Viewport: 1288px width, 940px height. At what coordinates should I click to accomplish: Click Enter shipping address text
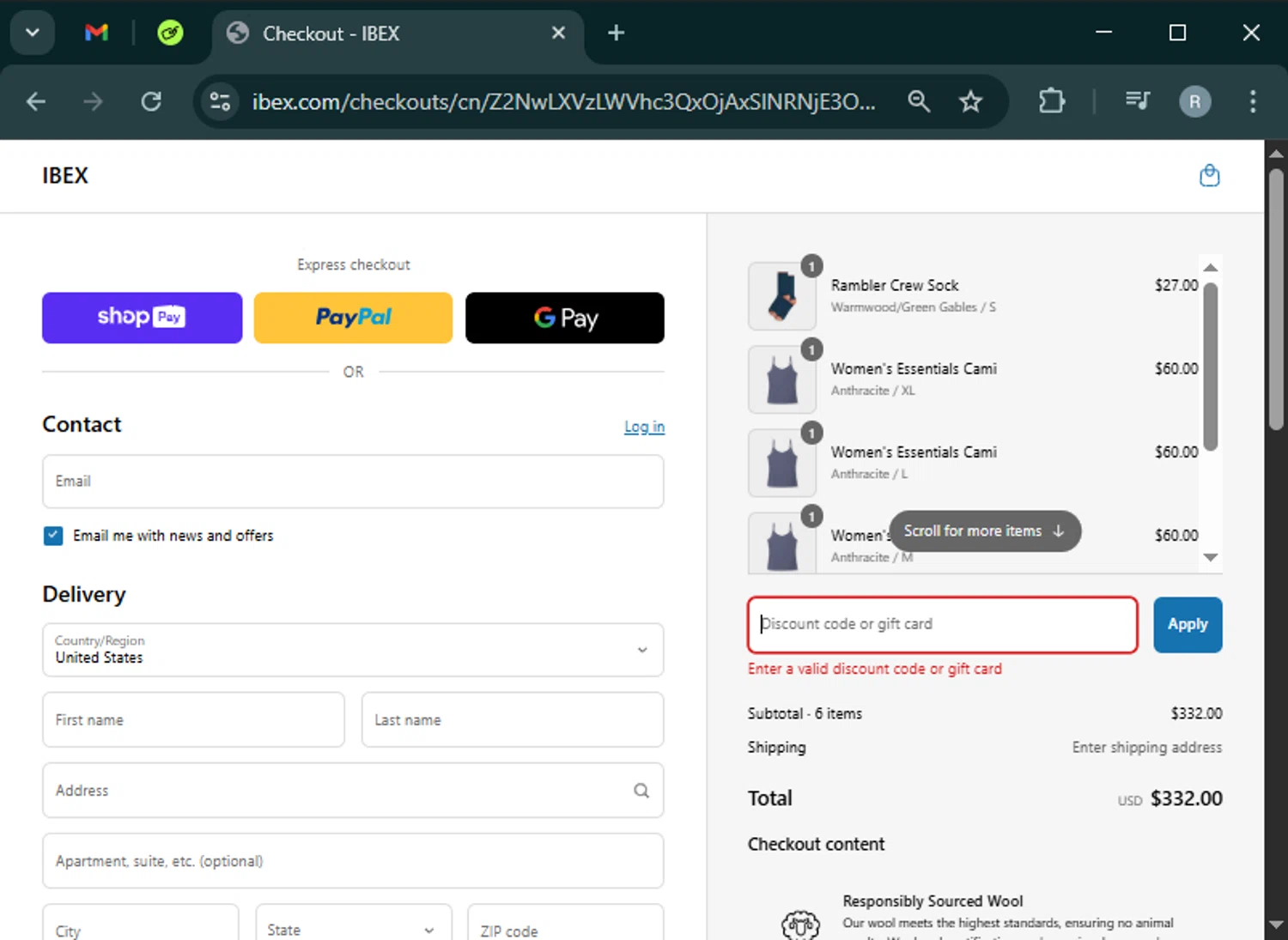pyautogui.click(x=1146, y=748)
